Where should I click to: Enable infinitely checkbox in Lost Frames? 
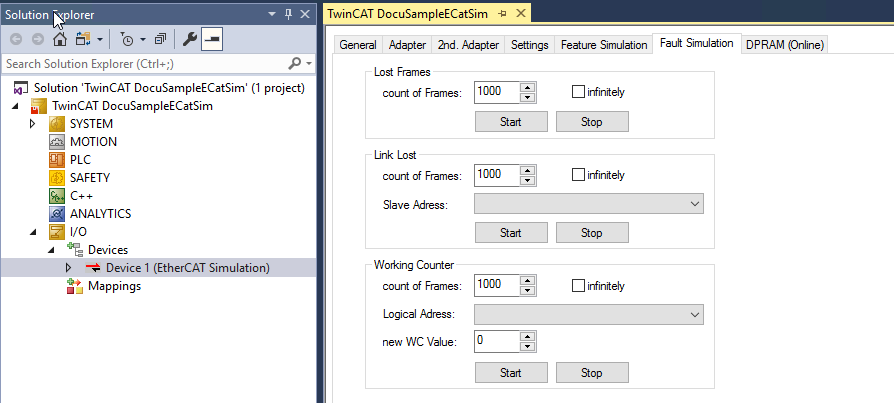[x=578, y=91]
